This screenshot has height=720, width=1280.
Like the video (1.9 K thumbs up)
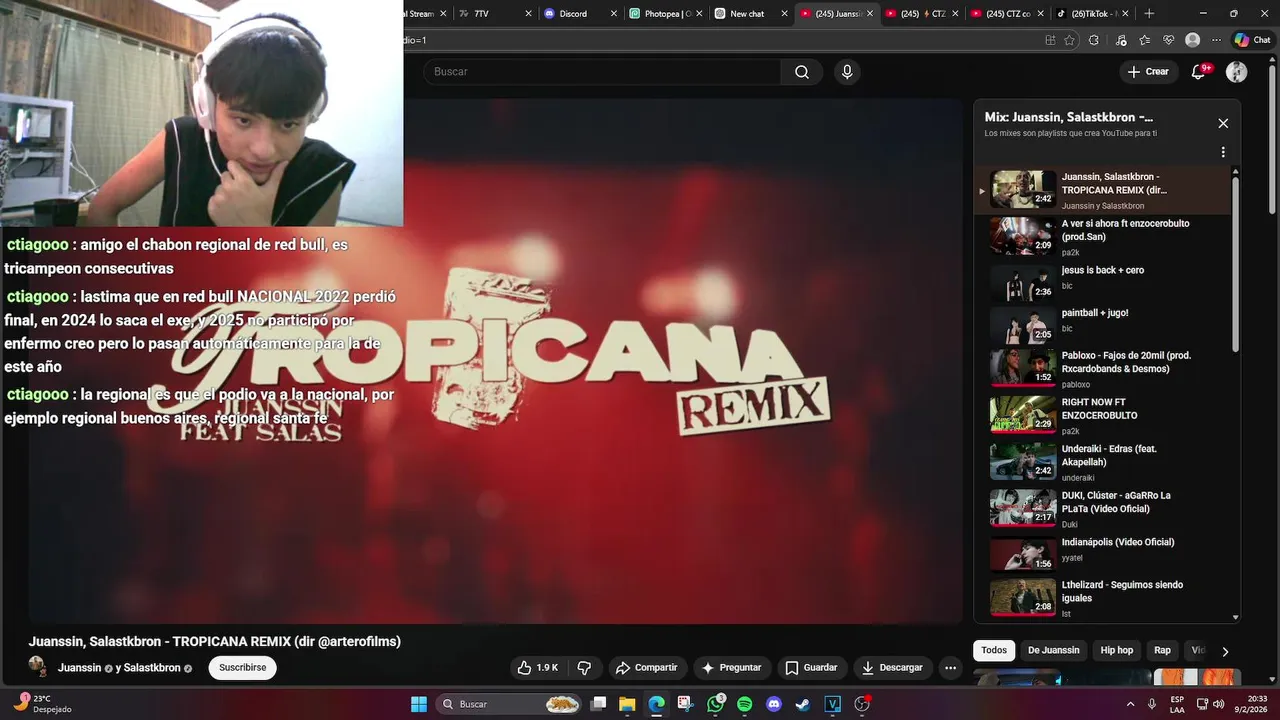coord(538,668)
